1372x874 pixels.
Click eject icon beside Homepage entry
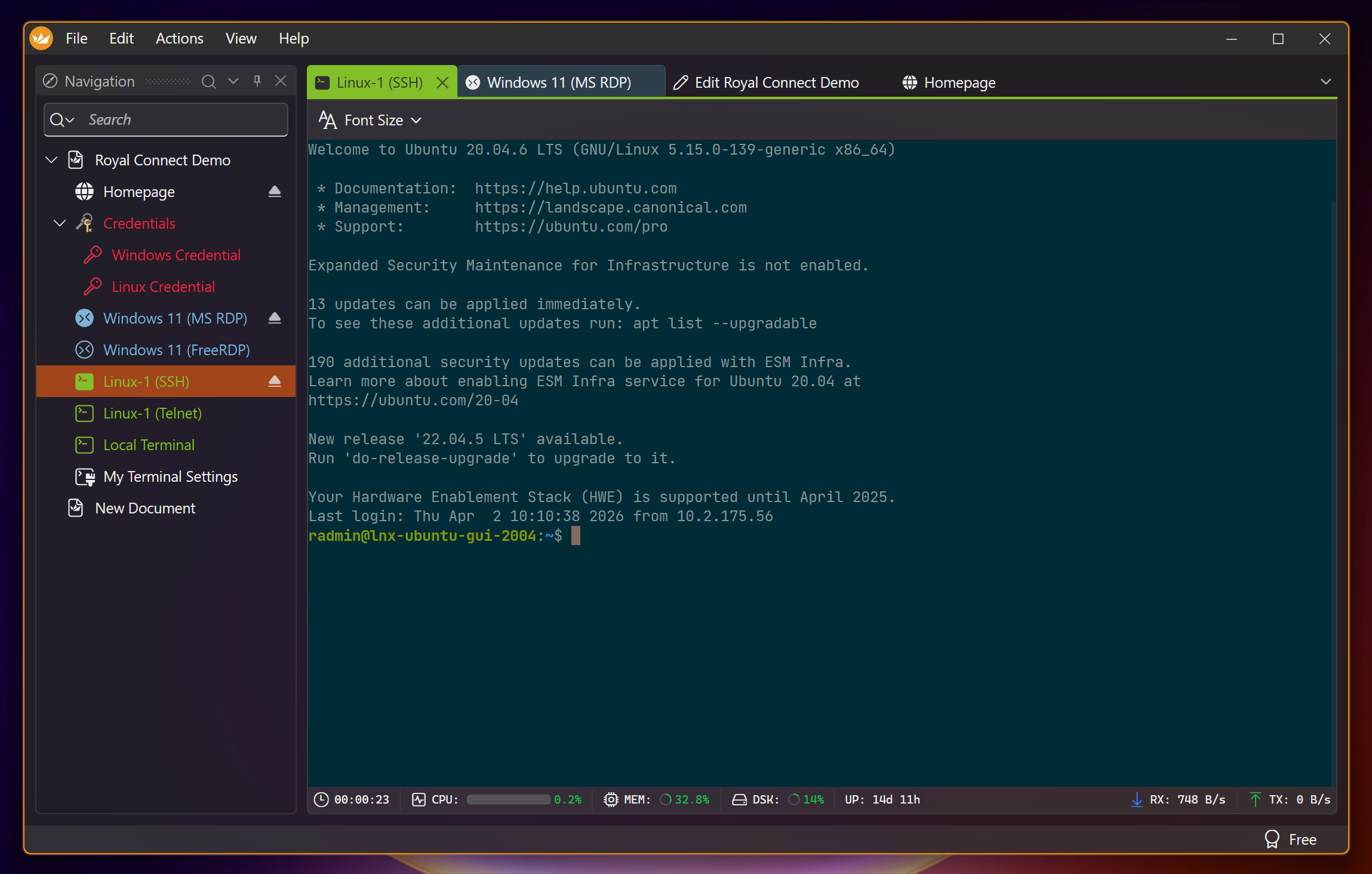tap(275, 192)
